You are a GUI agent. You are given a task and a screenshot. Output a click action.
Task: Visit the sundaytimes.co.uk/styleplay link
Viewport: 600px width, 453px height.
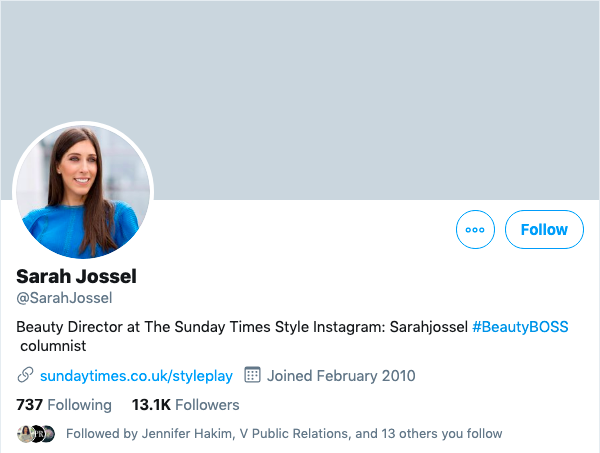136,376
